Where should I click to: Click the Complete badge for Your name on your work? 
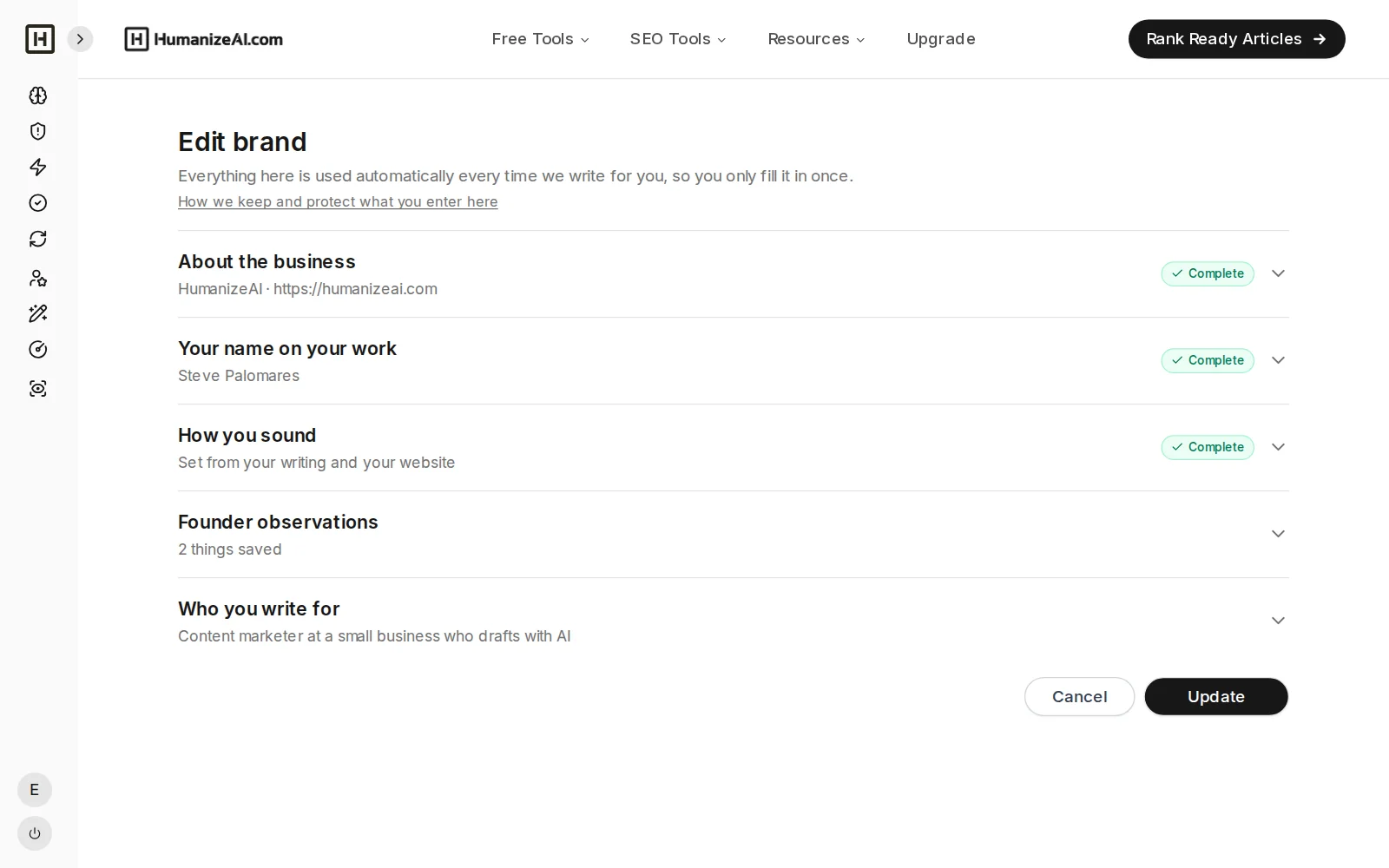[x=1208, y=360]
